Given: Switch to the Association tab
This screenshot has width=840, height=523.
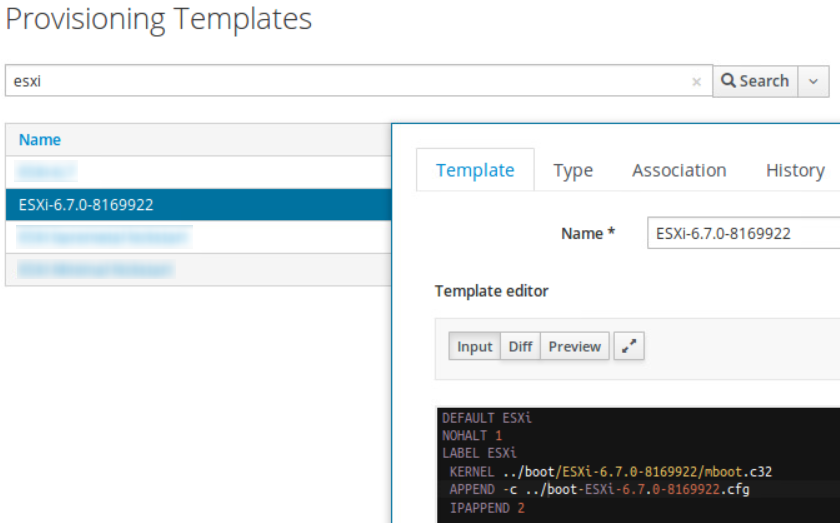Looking at the screenshot, I should (x=679, y=170).
